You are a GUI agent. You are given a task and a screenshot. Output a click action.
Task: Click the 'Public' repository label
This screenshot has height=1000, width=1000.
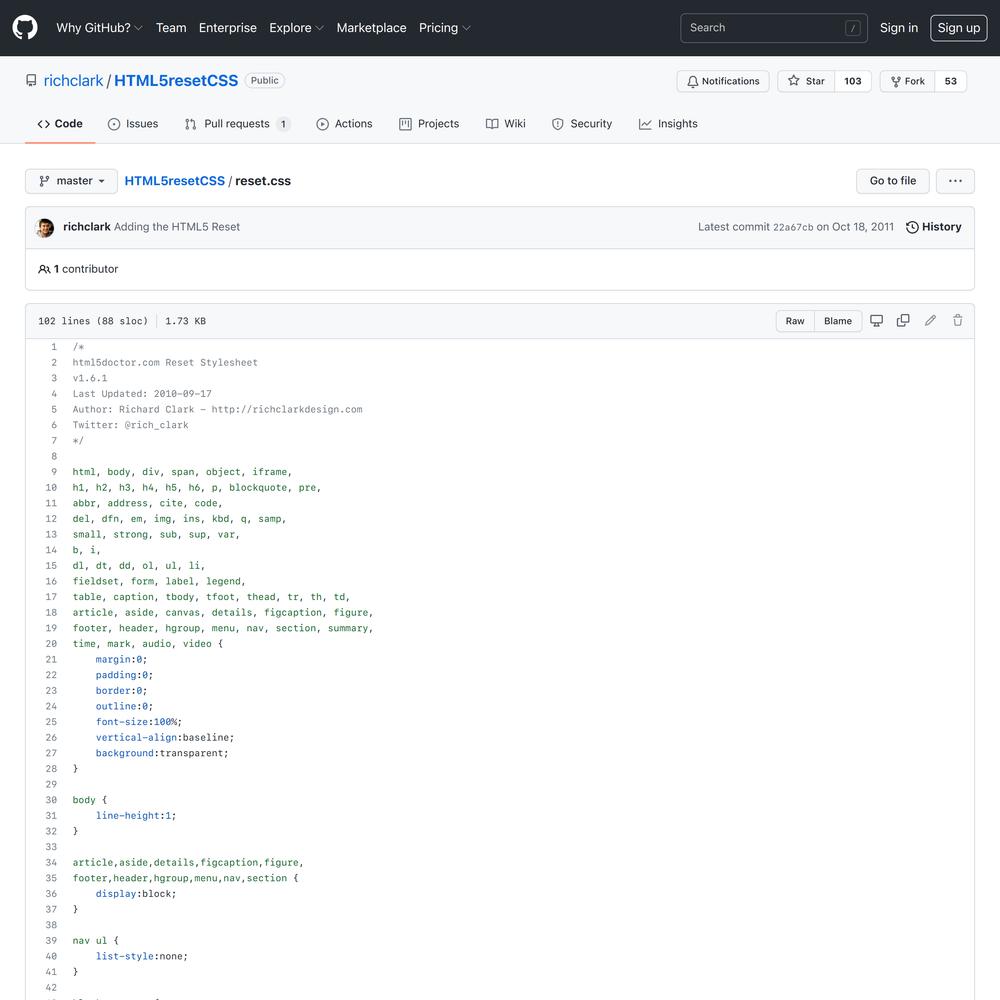265,80
